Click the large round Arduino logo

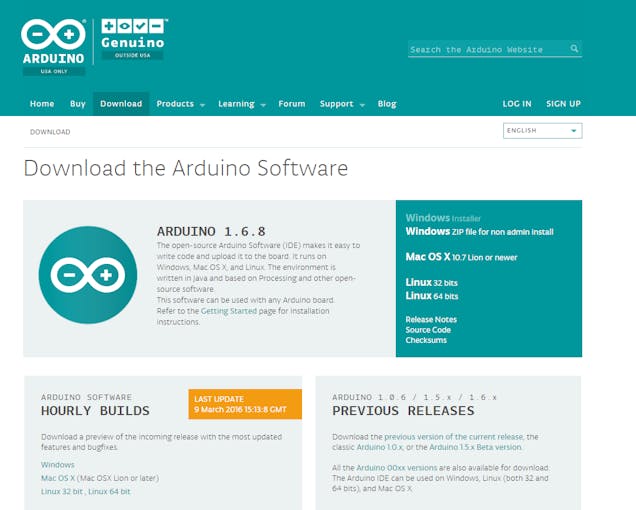(x=88, y=275)
